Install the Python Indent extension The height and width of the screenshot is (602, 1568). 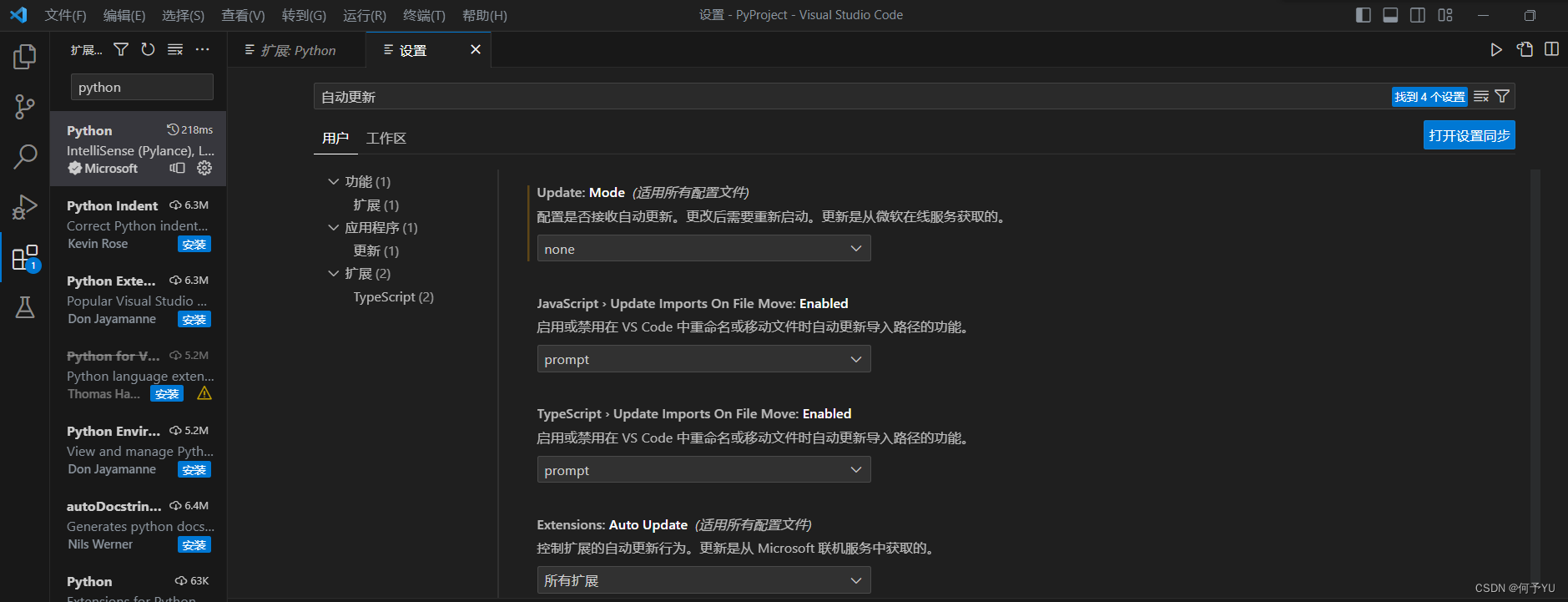coord(194,244)
